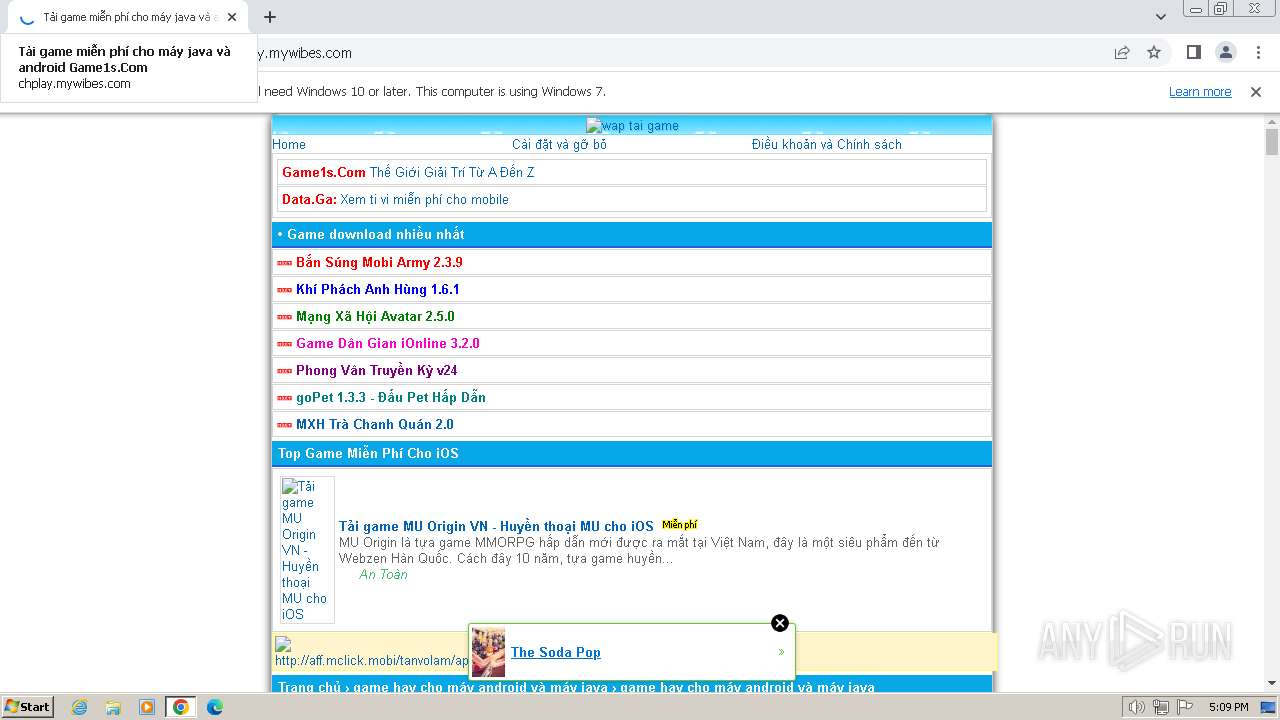The image size is (1280, 720).
Task: Click the page vertical scrollbar thumb
Action: click(x=1272, y=142)
